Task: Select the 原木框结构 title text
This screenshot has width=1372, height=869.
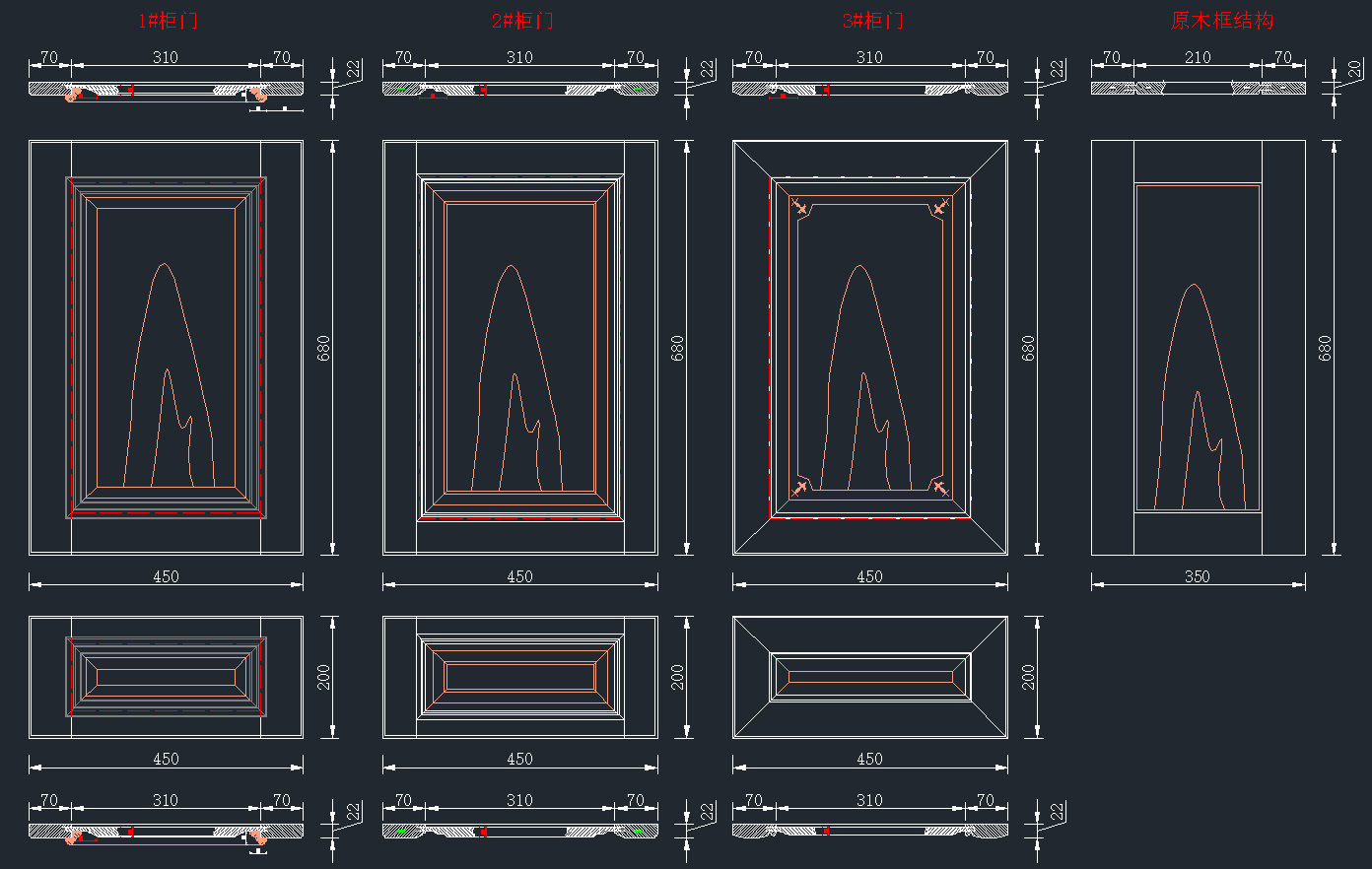Action: click(1221, 21)
